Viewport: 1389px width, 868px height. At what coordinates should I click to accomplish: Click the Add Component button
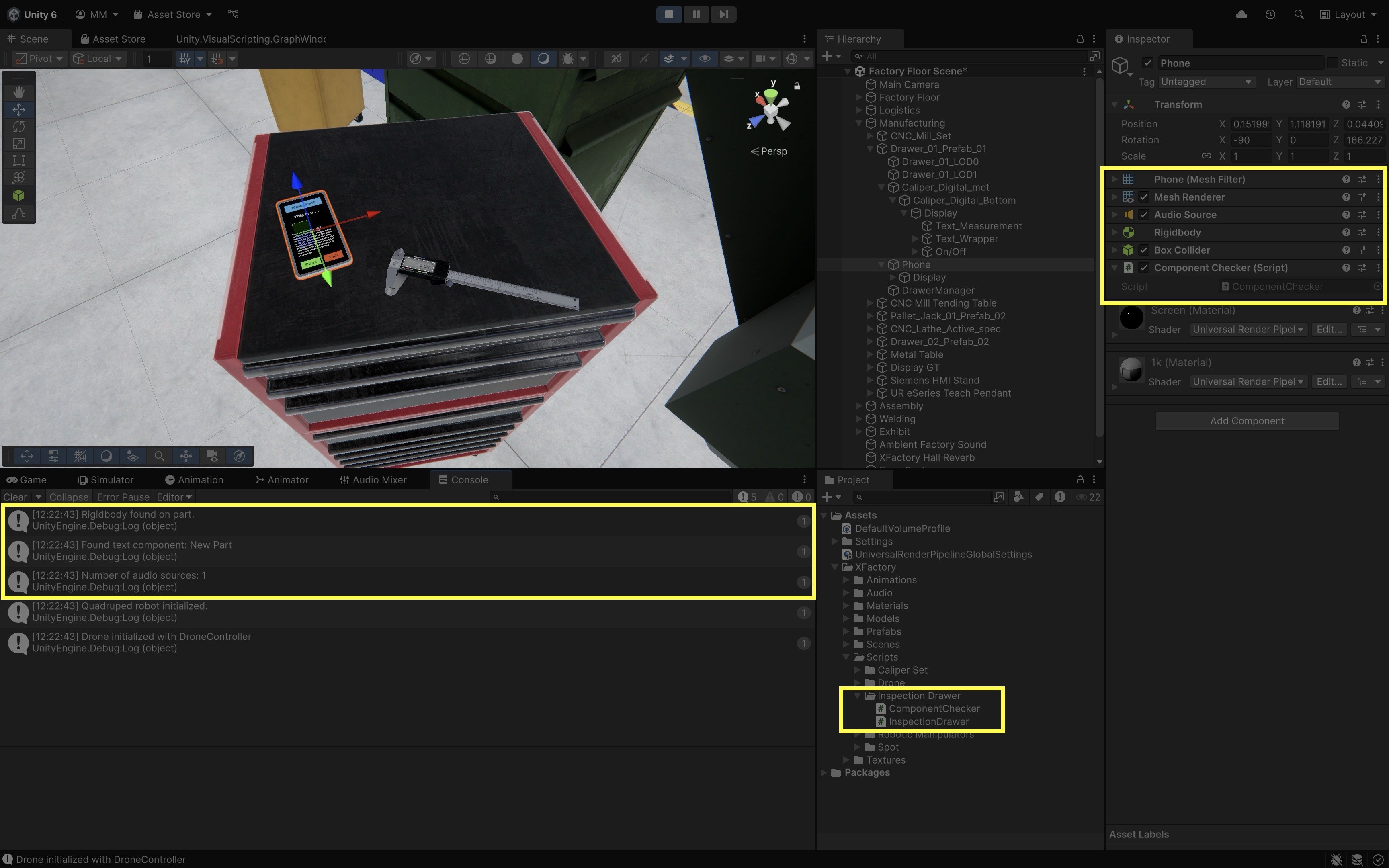pyautogui.click(x=1247, y=421)
